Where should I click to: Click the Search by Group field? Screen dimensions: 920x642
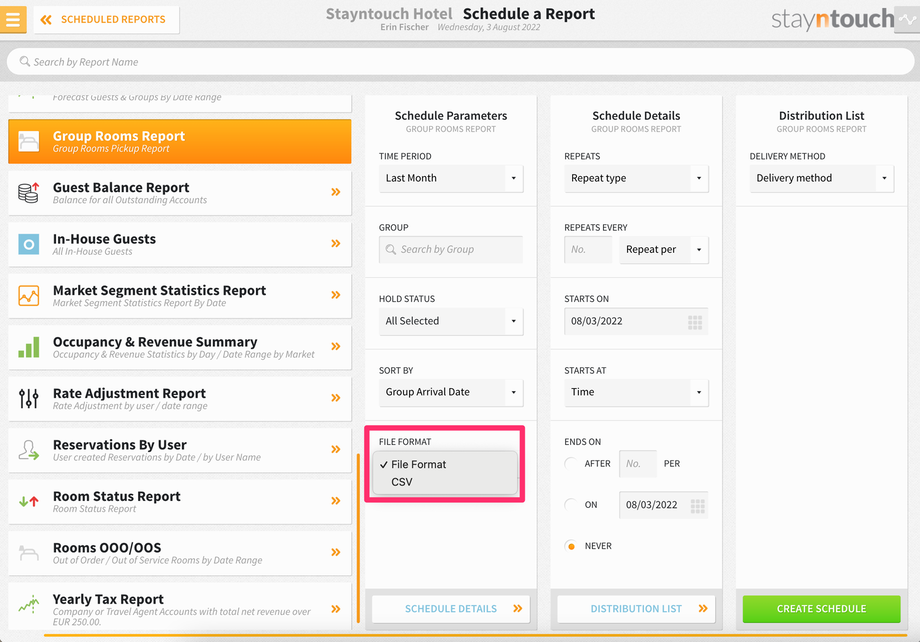click(451, 249)
